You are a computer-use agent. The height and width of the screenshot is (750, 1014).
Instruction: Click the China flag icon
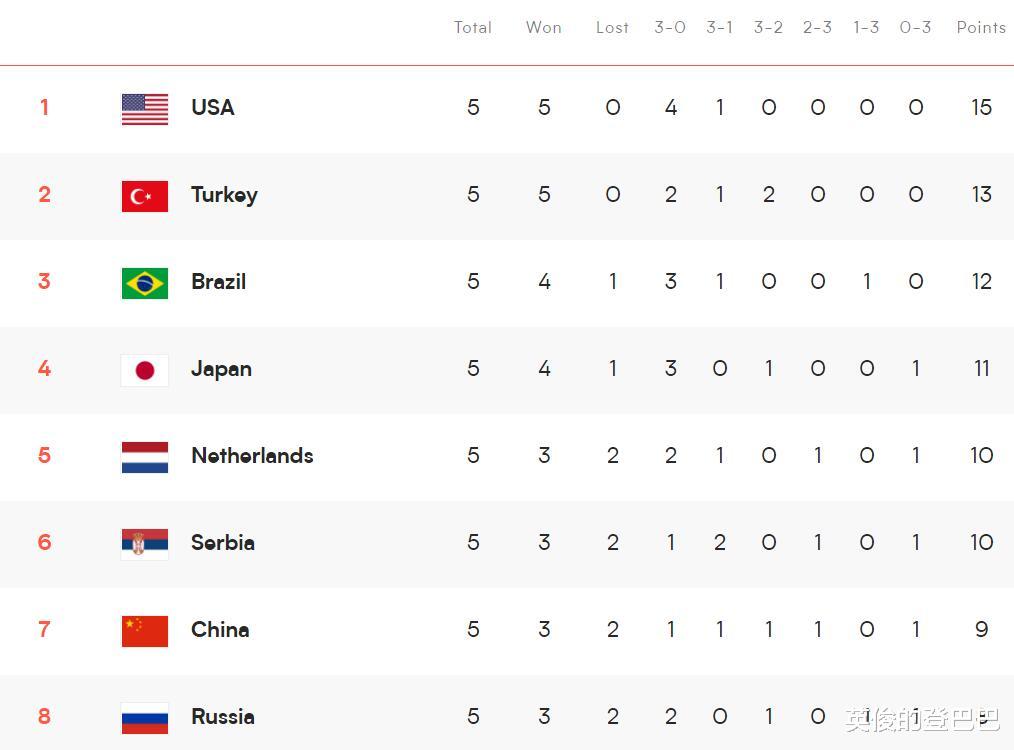pos(145,631)
